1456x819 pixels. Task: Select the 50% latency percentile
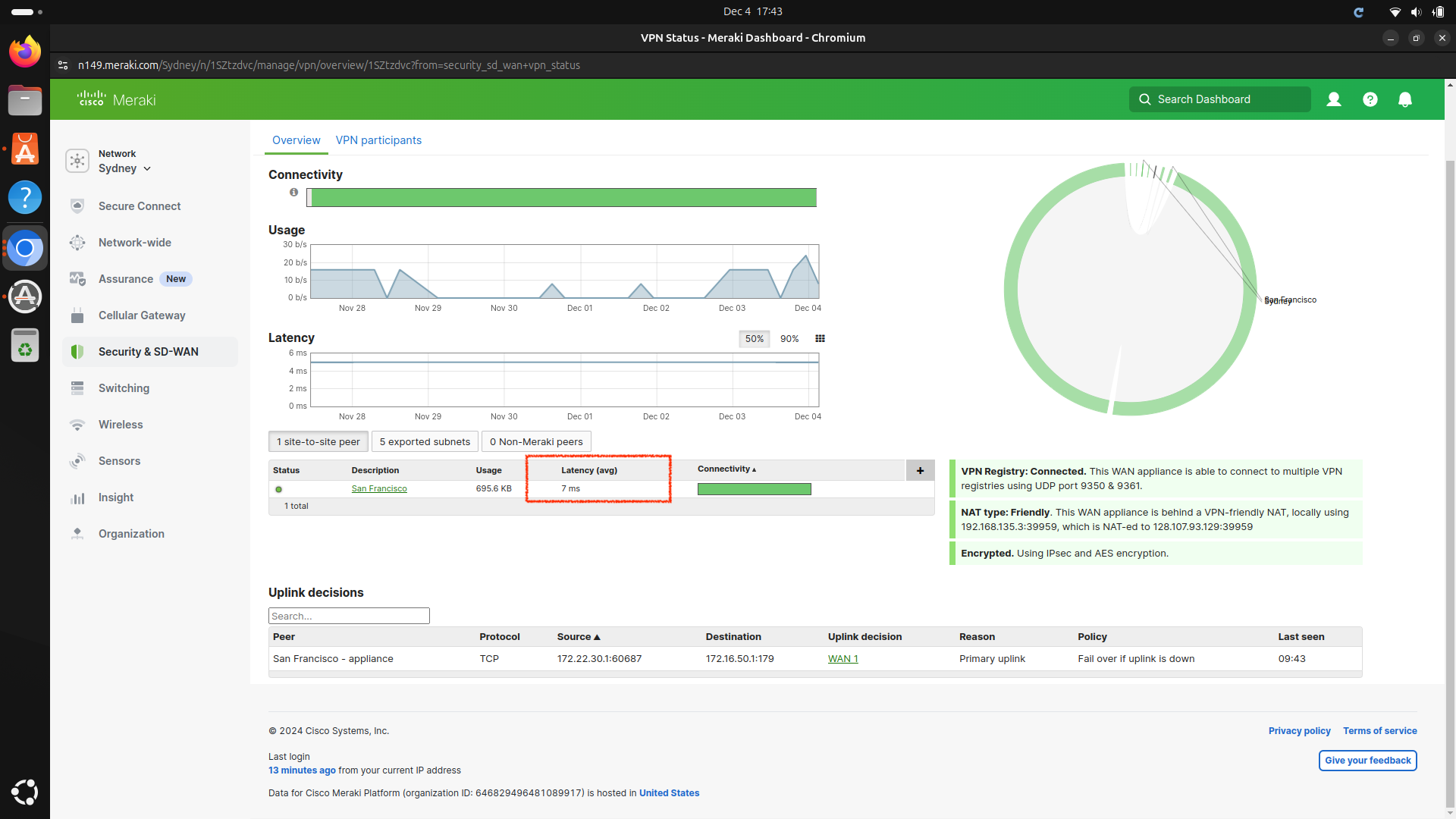click(754, 339)
